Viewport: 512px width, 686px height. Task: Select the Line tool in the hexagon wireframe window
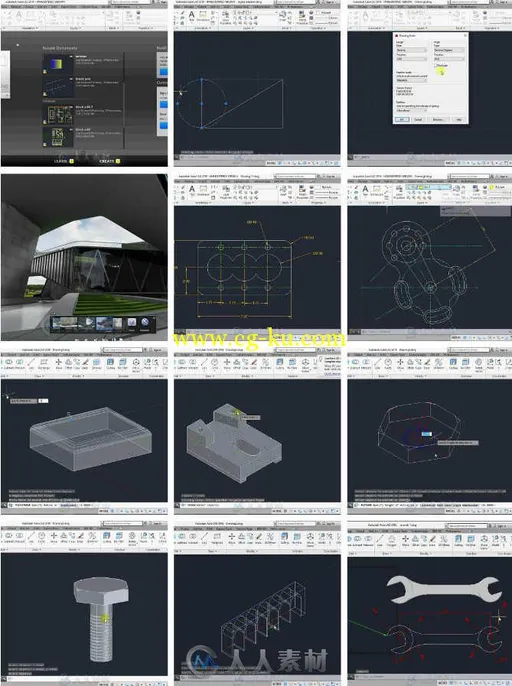click(x=377, y=364)
